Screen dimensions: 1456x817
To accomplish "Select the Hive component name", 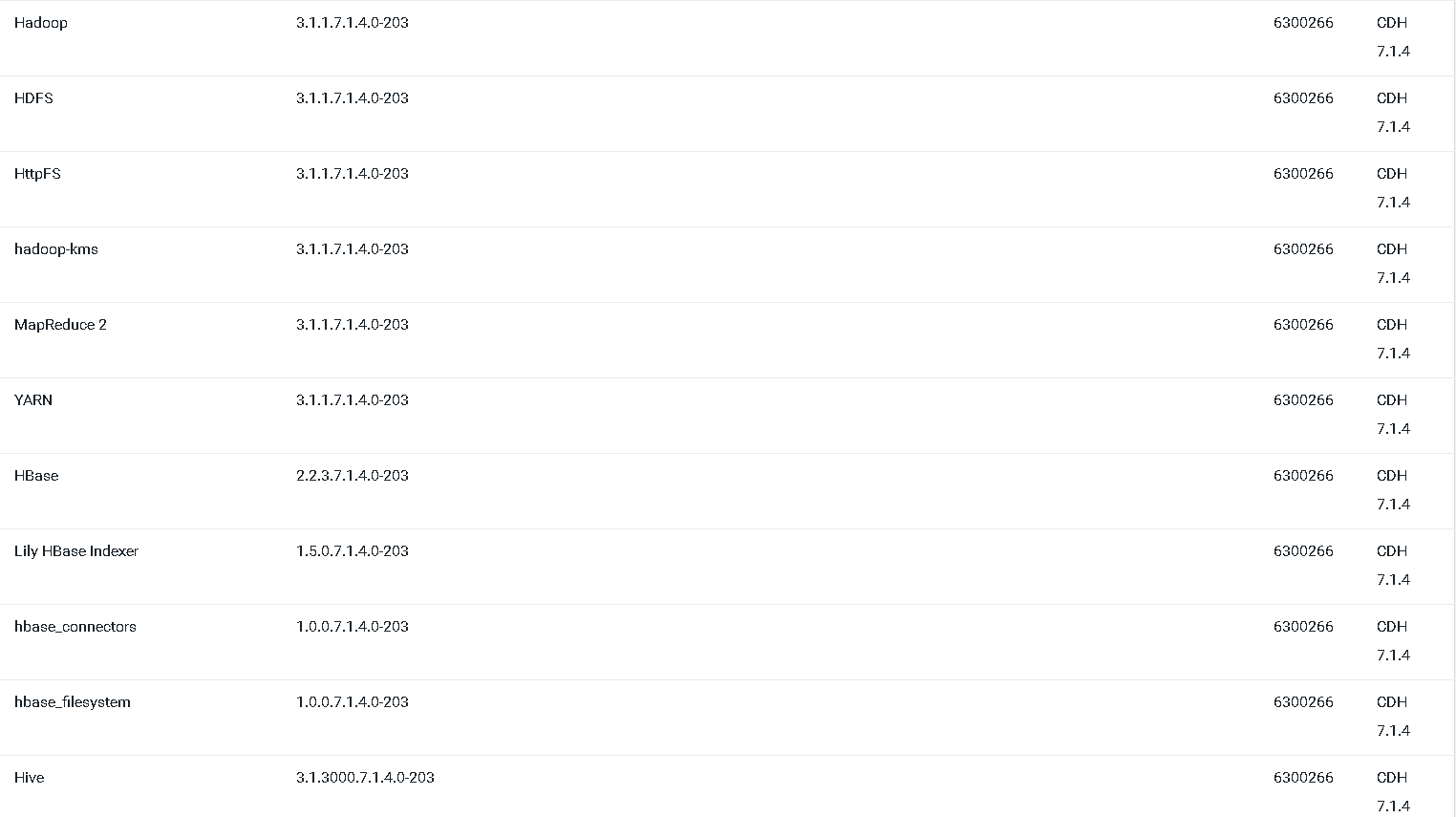I will tap(30, 778).
